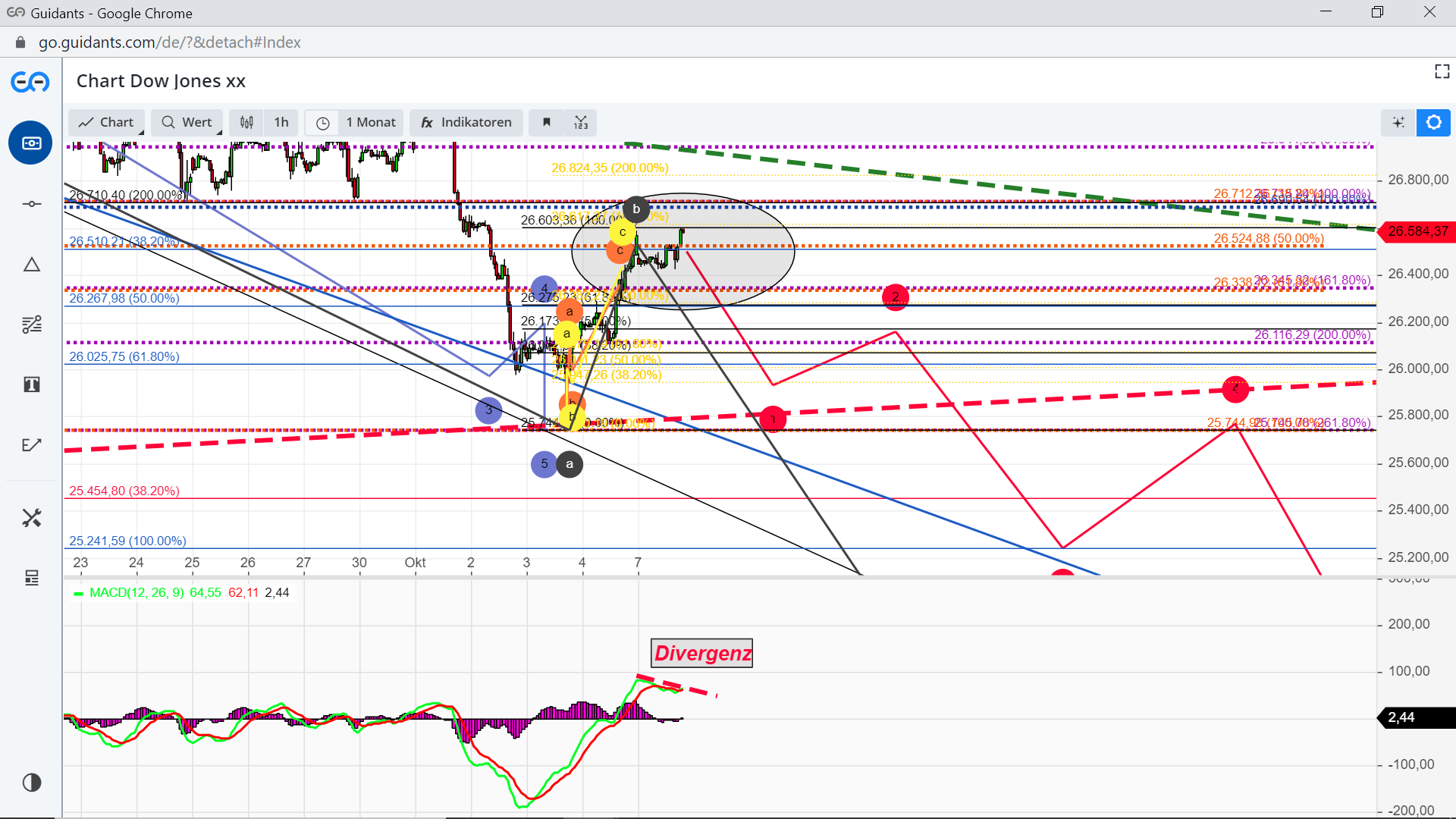Click the bookmark flag icon
This screenshot has height=819, width=1456.
(546, 122)
